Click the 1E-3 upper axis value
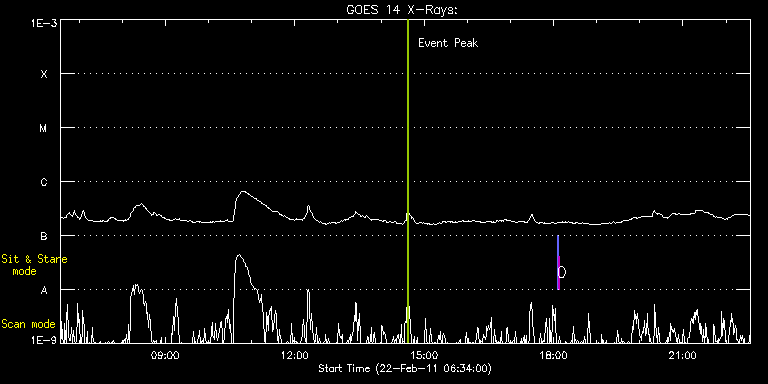 pos(44,23)
